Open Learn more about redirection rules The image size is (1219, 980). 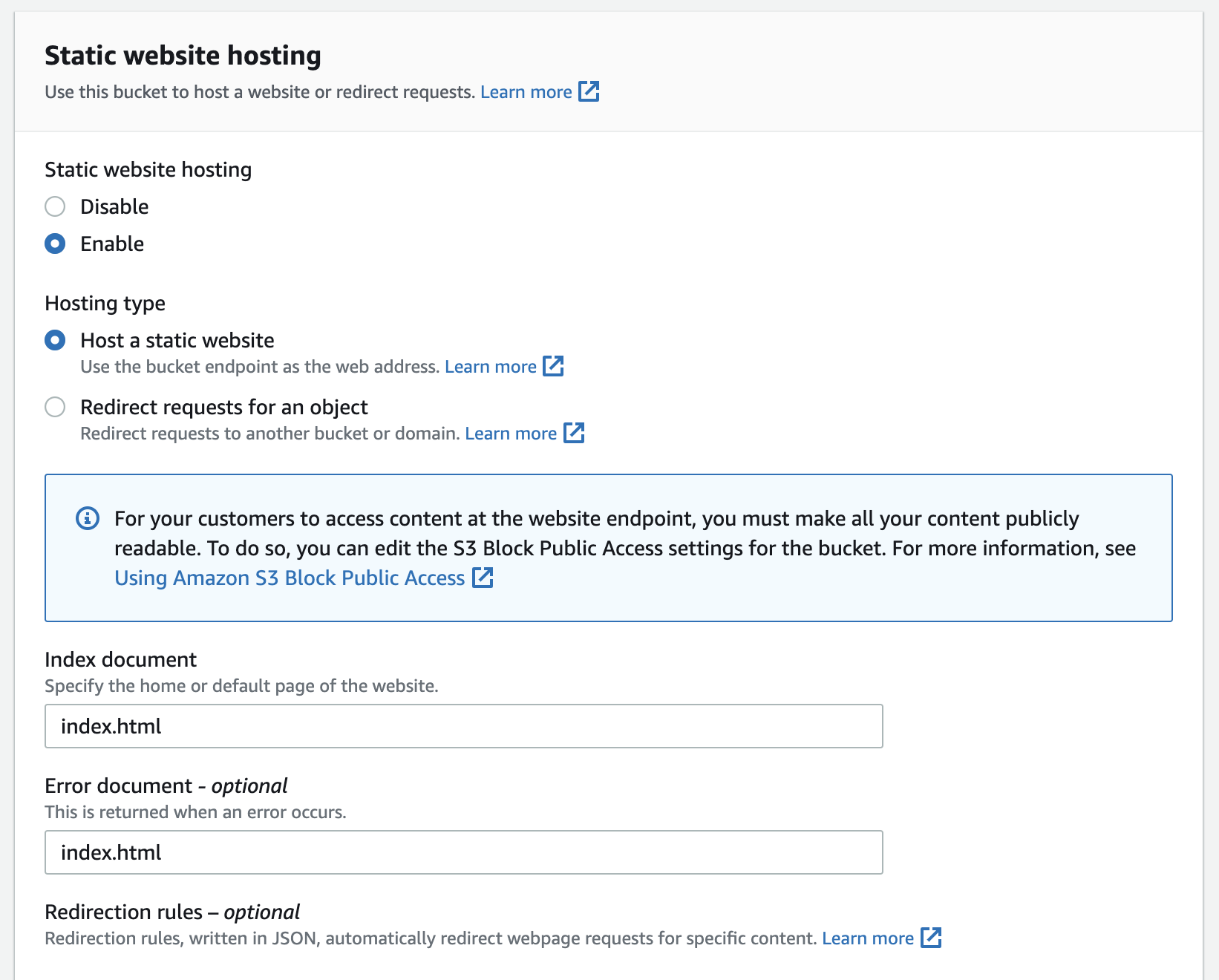click(x=868, y=938)
